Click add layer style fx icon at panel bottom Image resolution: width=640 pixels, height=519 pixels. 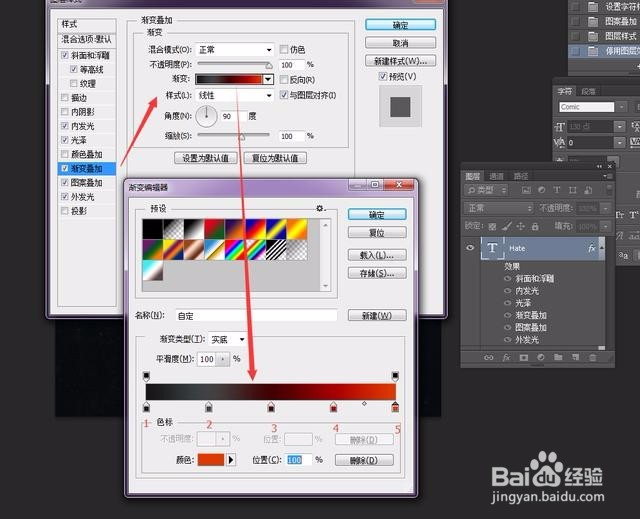point(507,357)
